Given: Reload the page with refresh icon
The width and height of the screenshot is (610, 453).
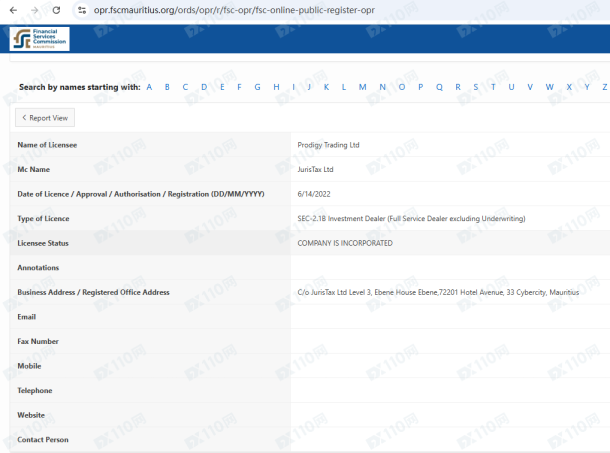Looking at the screenshot, I should point(56,9).
